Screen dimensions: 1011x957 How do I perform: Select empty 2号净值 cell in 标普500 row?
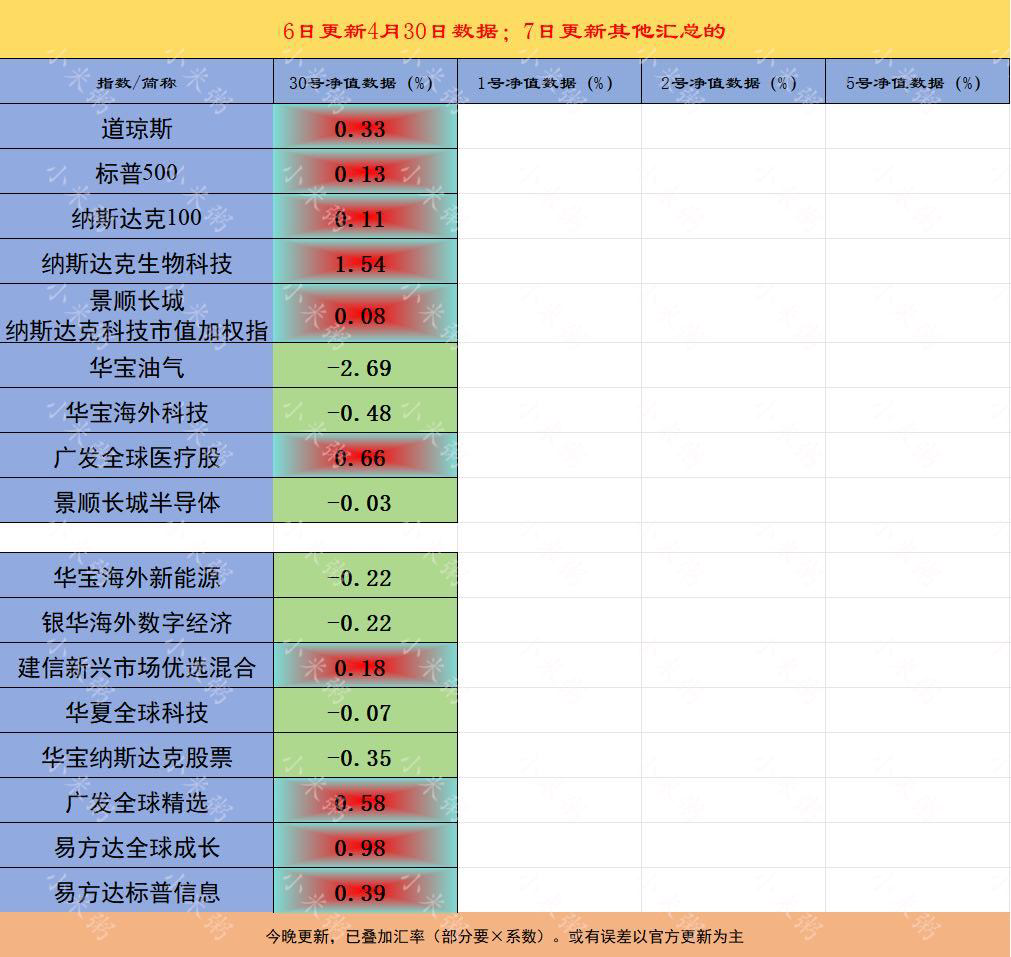tap(733, 172)
